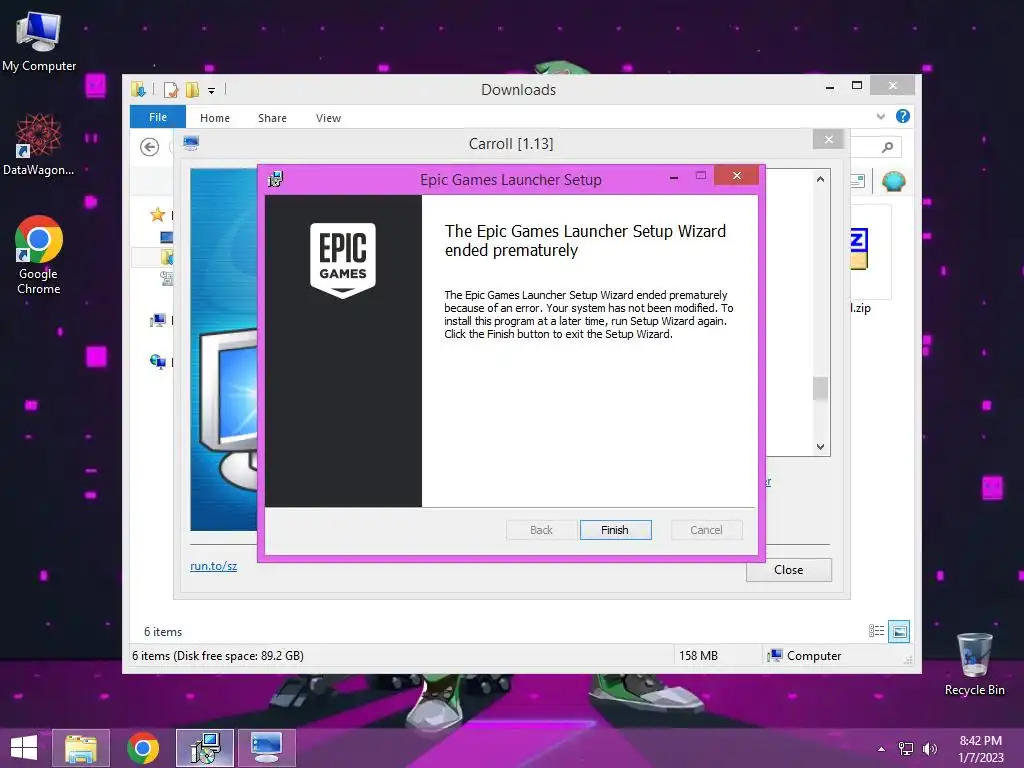This screenshot has width=1024, height=768.
Task: Click the monitor icon in Carroll title bar
Action: tap(191, 143)
